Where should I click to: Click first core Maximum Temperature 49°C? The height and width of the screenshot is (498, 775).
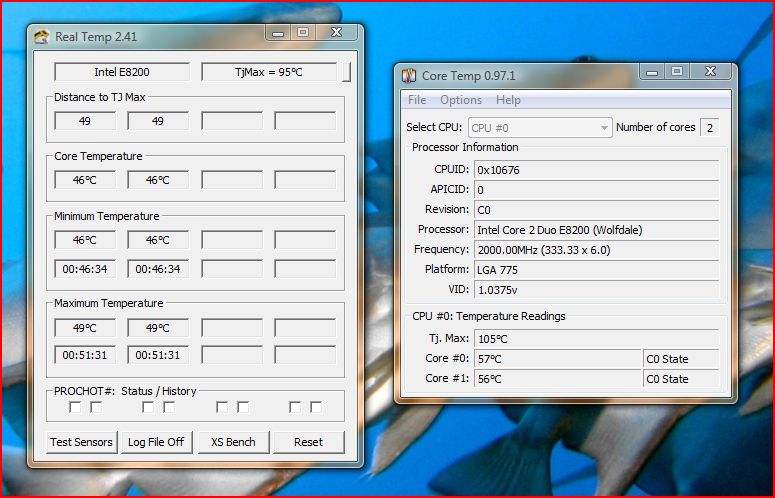pyautogui.click(x=85, y=328)
